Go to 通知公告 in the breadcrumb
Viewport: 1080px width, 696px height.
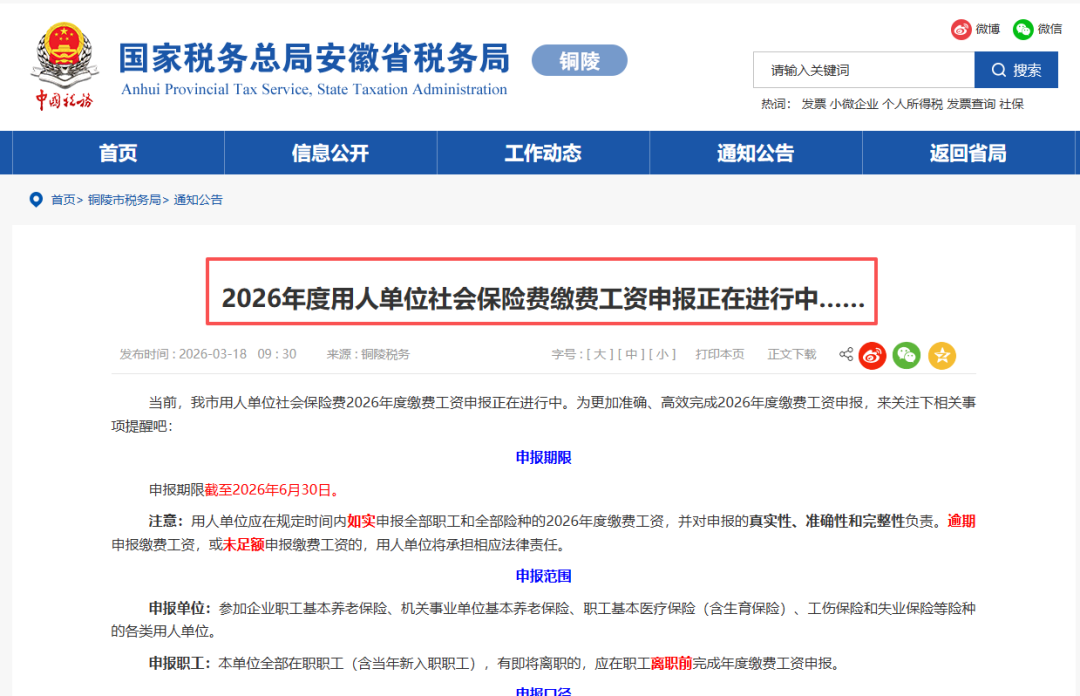[198, 200]
